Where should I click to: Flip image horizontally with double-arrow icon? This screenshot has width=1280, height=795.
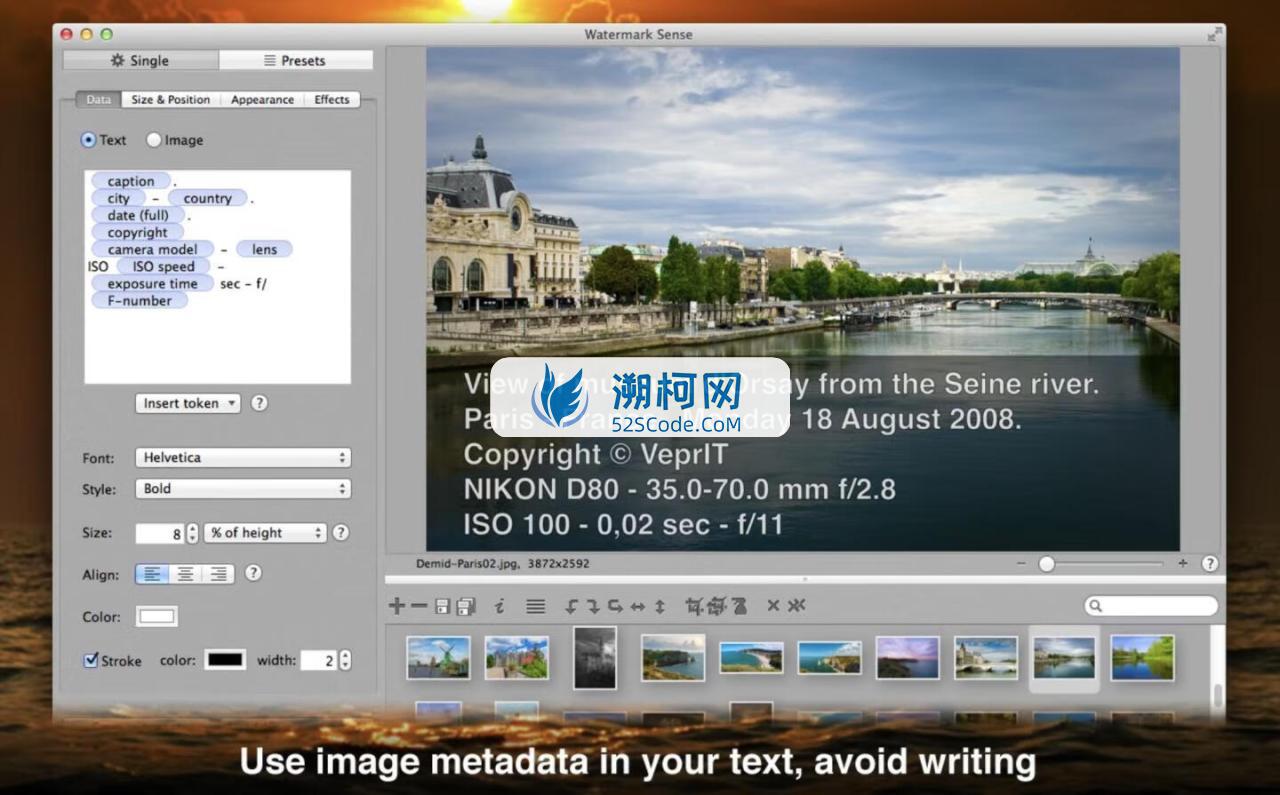(x=638, y=606)
